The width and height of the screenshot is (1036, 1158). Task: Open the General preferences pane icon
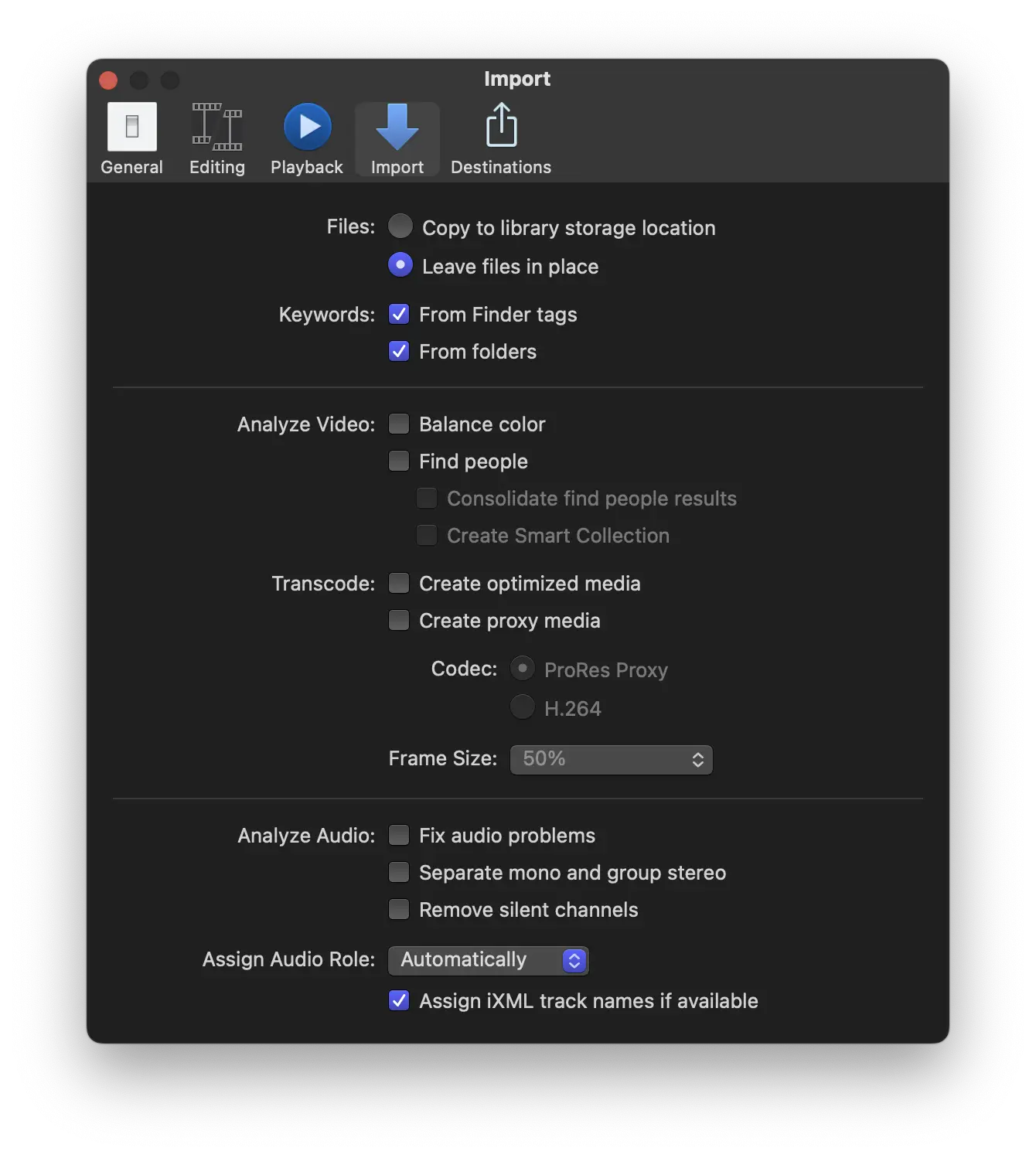pos(132,127)
